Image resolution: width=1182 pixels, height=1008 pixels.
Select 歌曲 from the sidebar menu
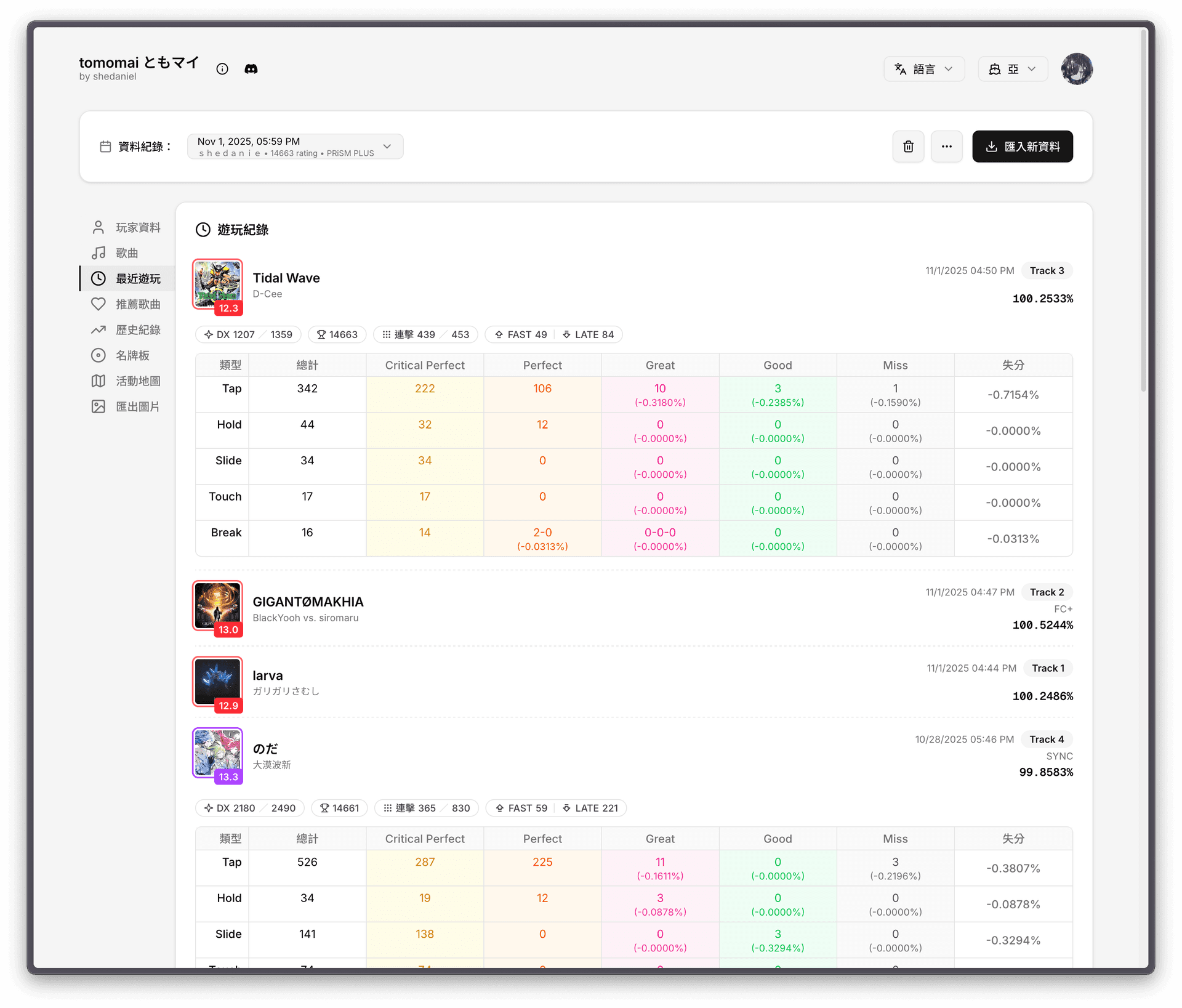(x=127, y=253)
